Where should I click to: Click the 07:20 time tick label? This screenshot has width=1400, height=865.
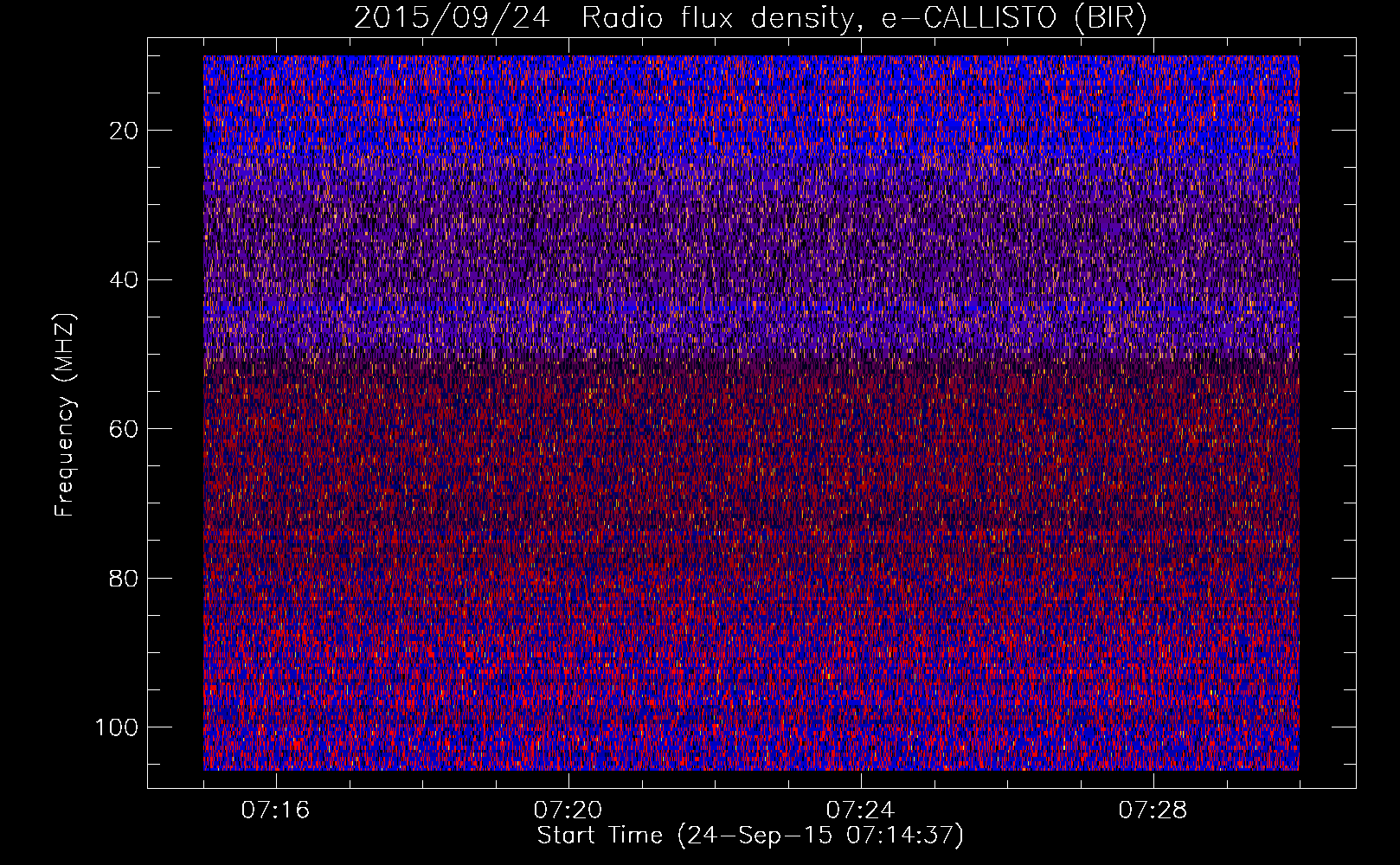coord(568,811)
